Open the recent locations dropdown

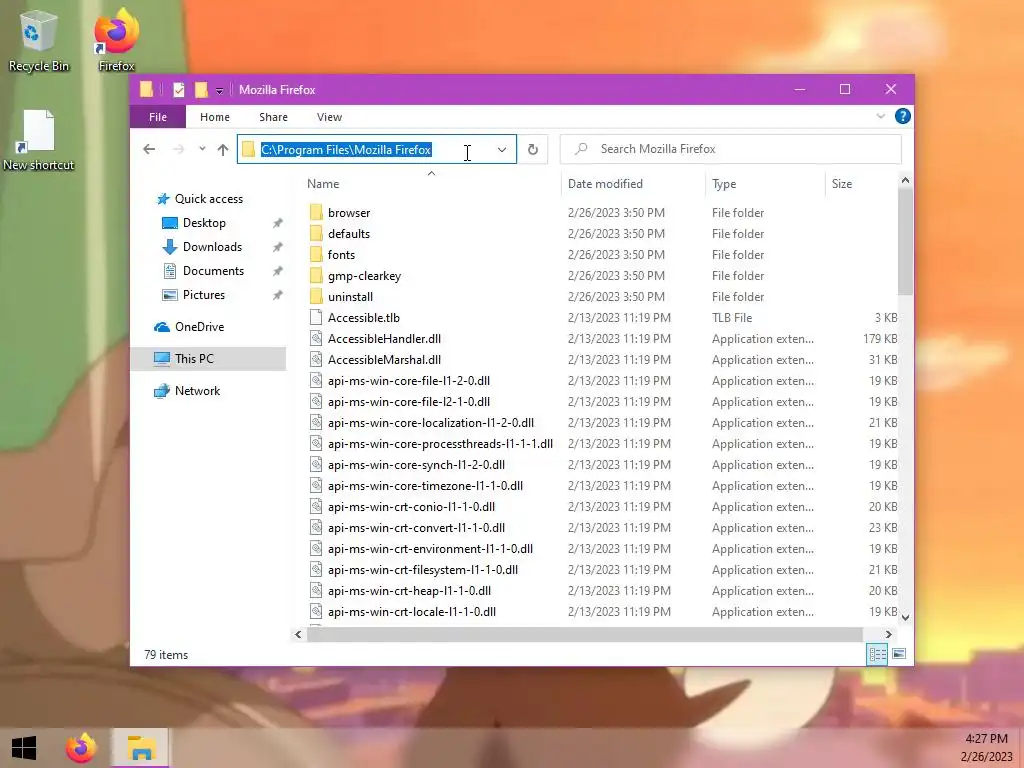point(202,150)
